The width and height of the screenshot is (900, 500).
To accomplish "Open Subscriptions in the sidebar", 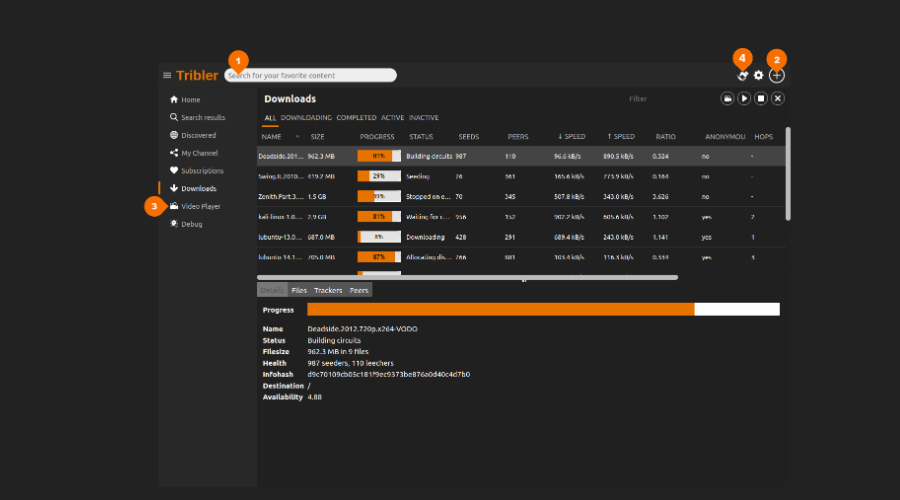I will tap(202, 171).
